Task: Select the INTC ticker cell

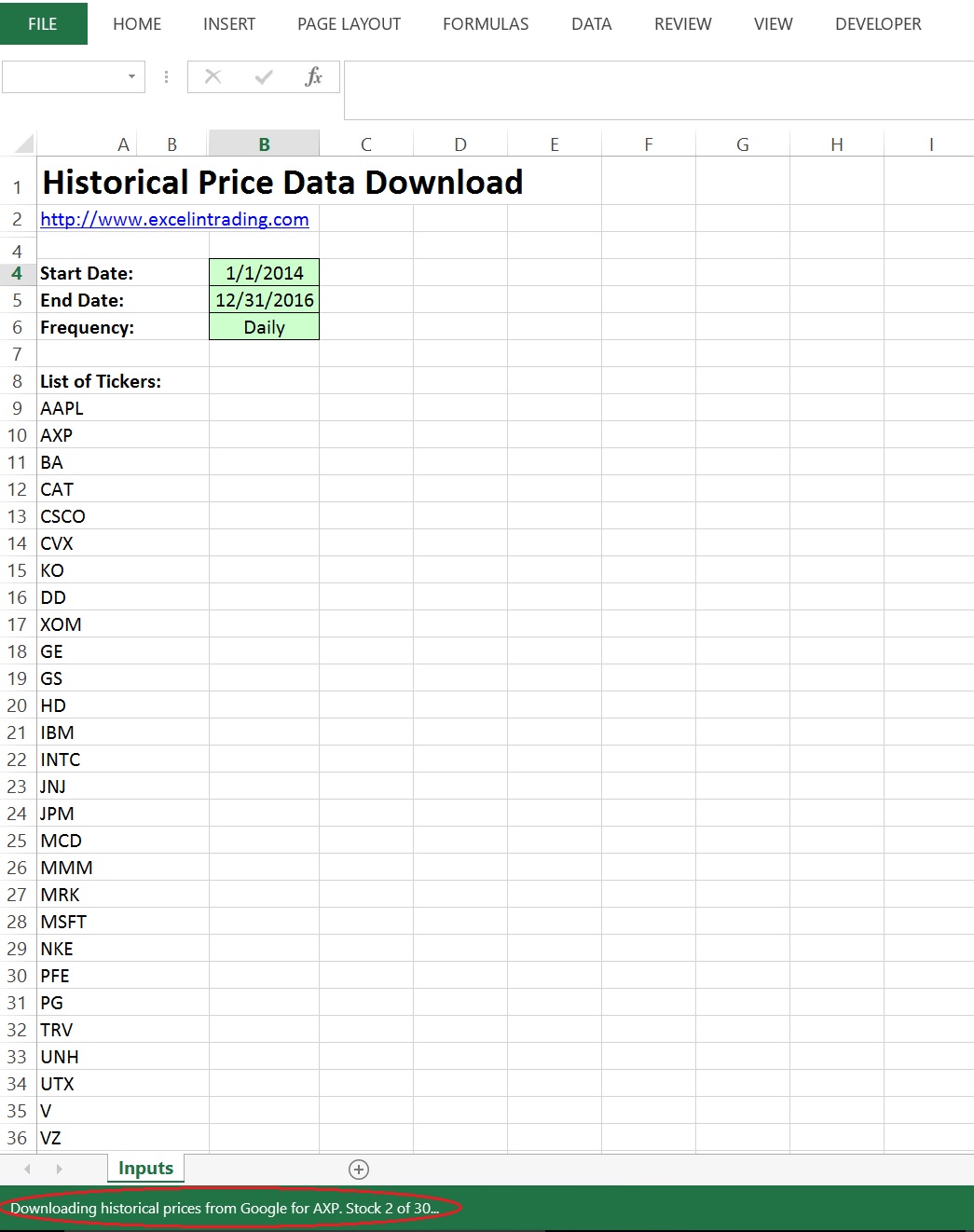Action: click(123, 760)
